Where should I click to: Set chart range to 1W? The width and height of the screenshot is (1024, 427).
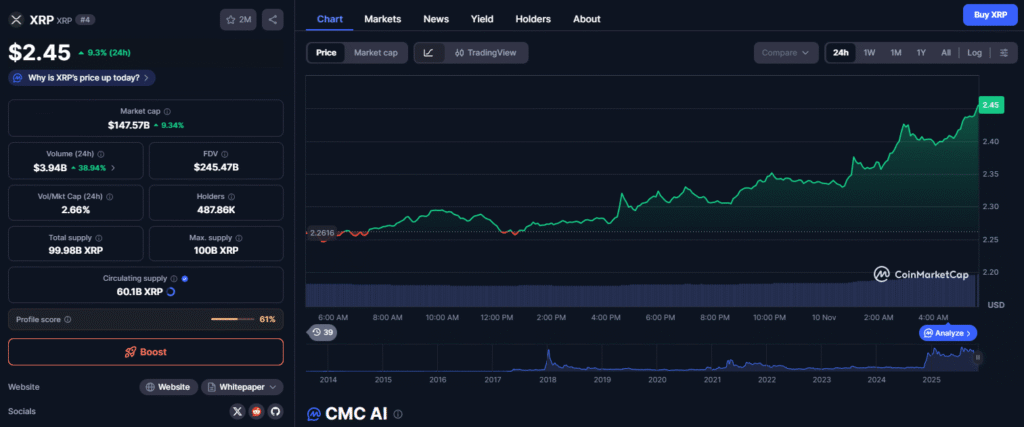pos(869,53)
